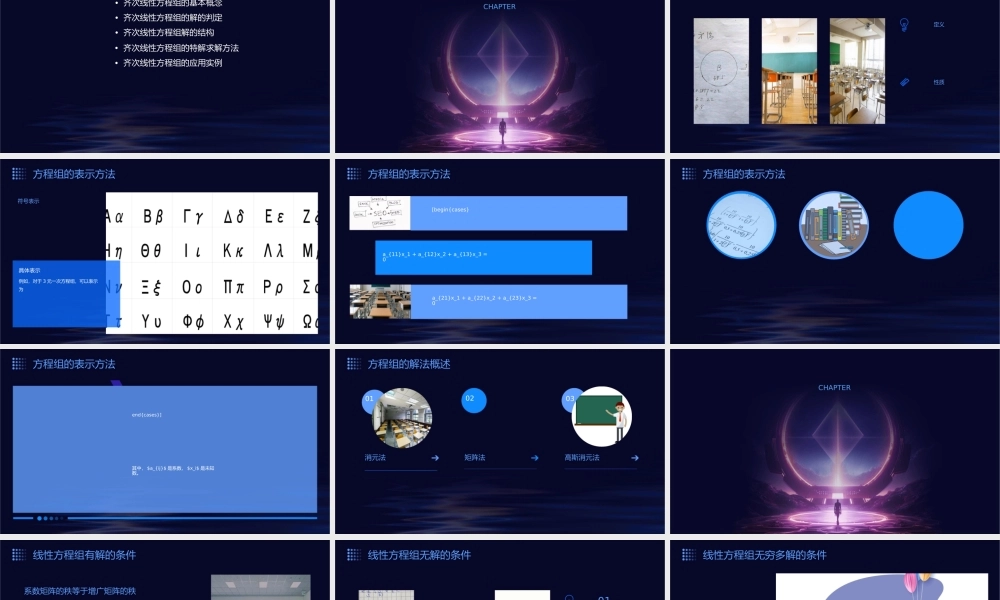Click the bar with a_{21}x_1 equation
The image size is (1000, 600).
[x=518, y=302]
